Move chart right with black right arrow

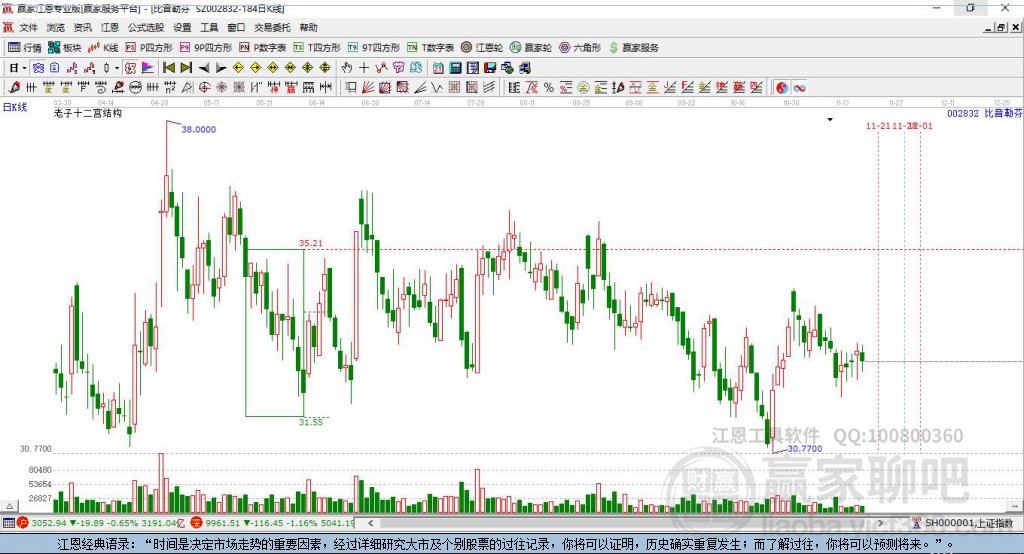coord(221,68)
